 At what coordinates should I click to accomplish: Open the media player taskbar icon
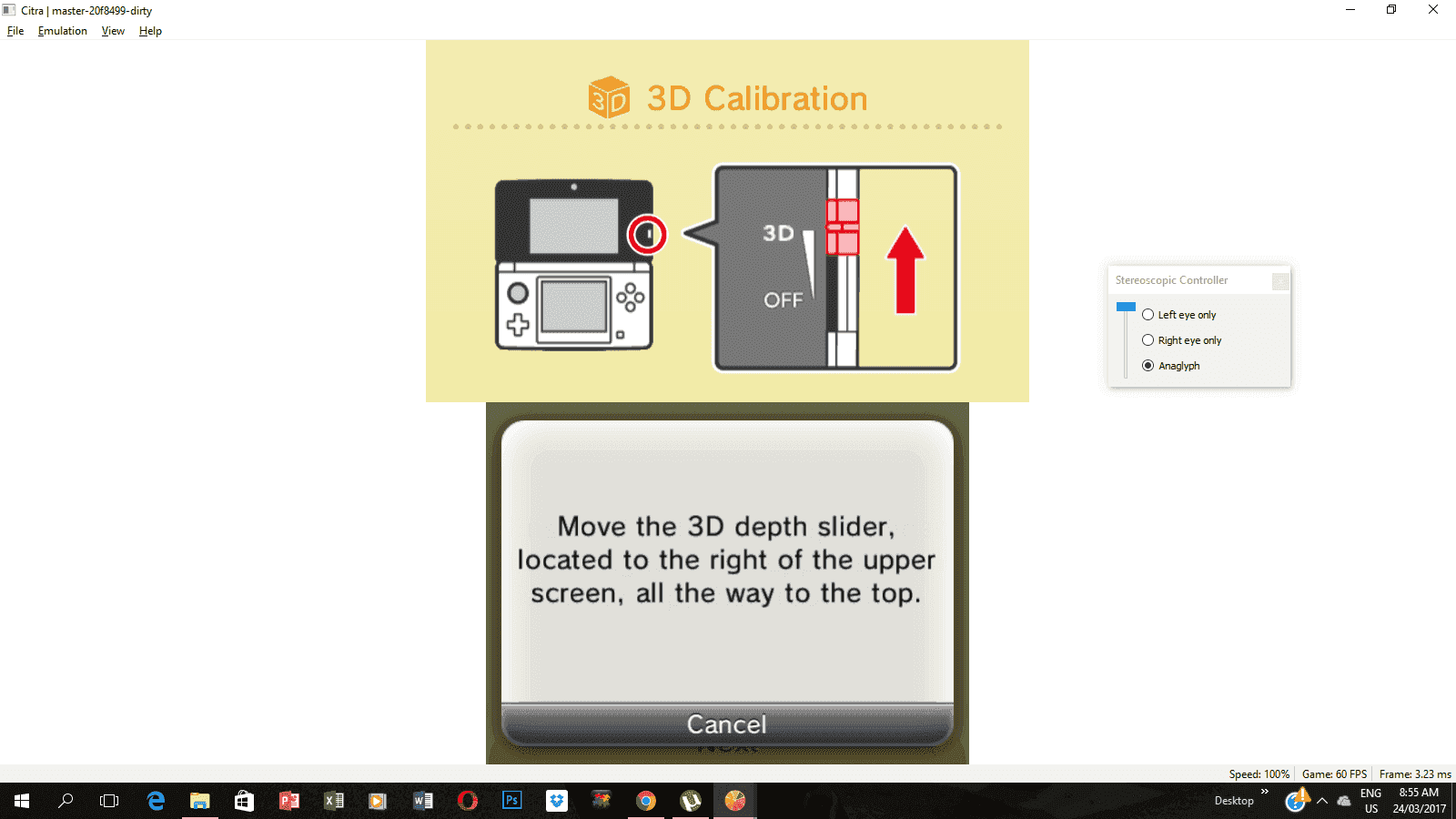click(378, 801)
